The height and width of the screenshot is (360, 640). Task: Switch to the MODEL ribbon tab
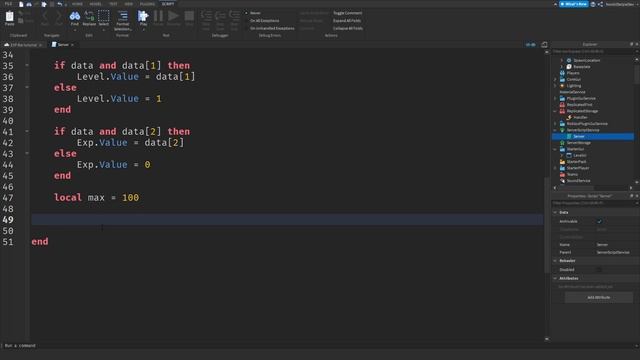point(96,4)
